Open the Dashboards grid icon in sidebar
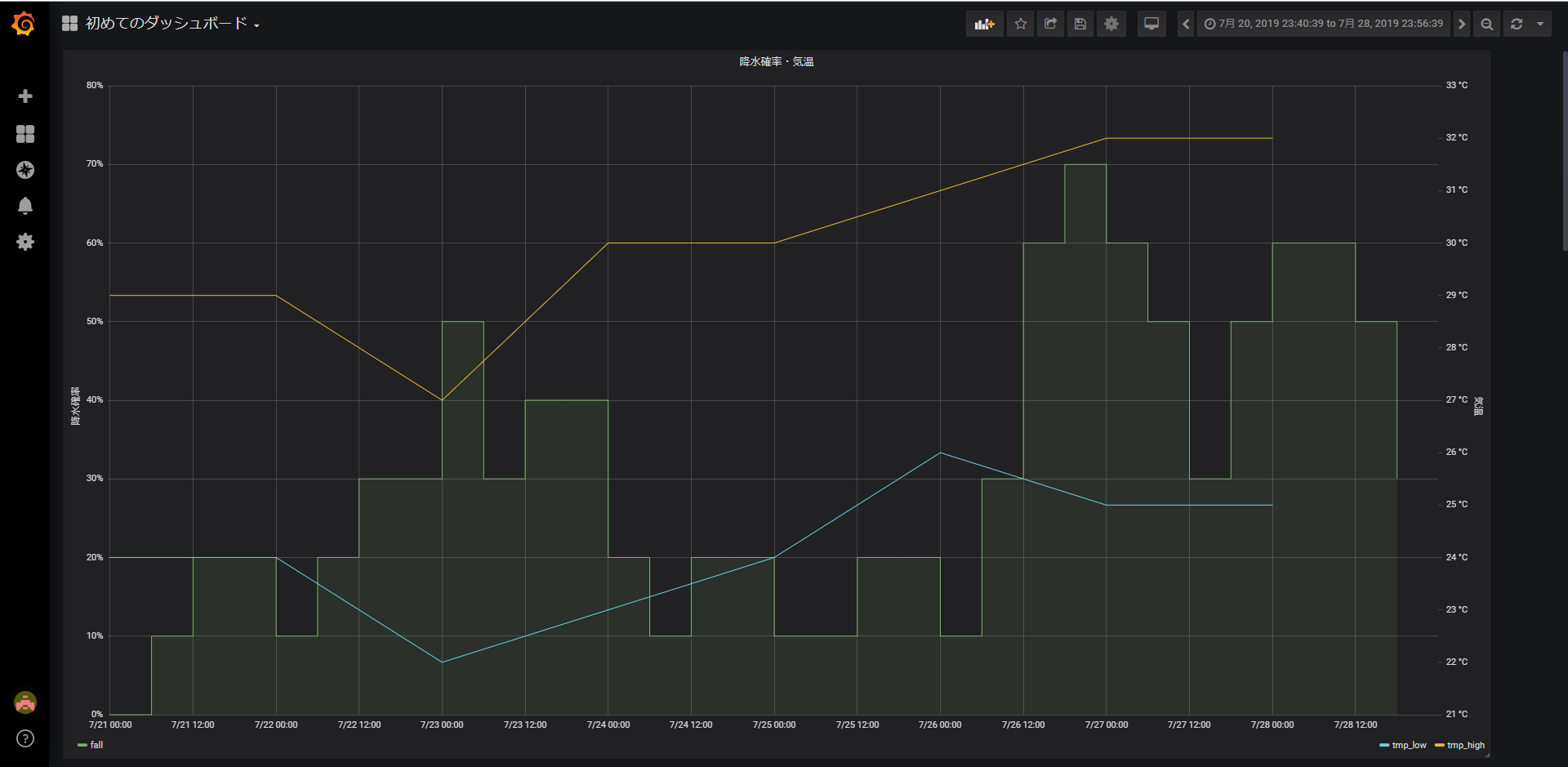The image size is (1568, 767). click(25, 134)
